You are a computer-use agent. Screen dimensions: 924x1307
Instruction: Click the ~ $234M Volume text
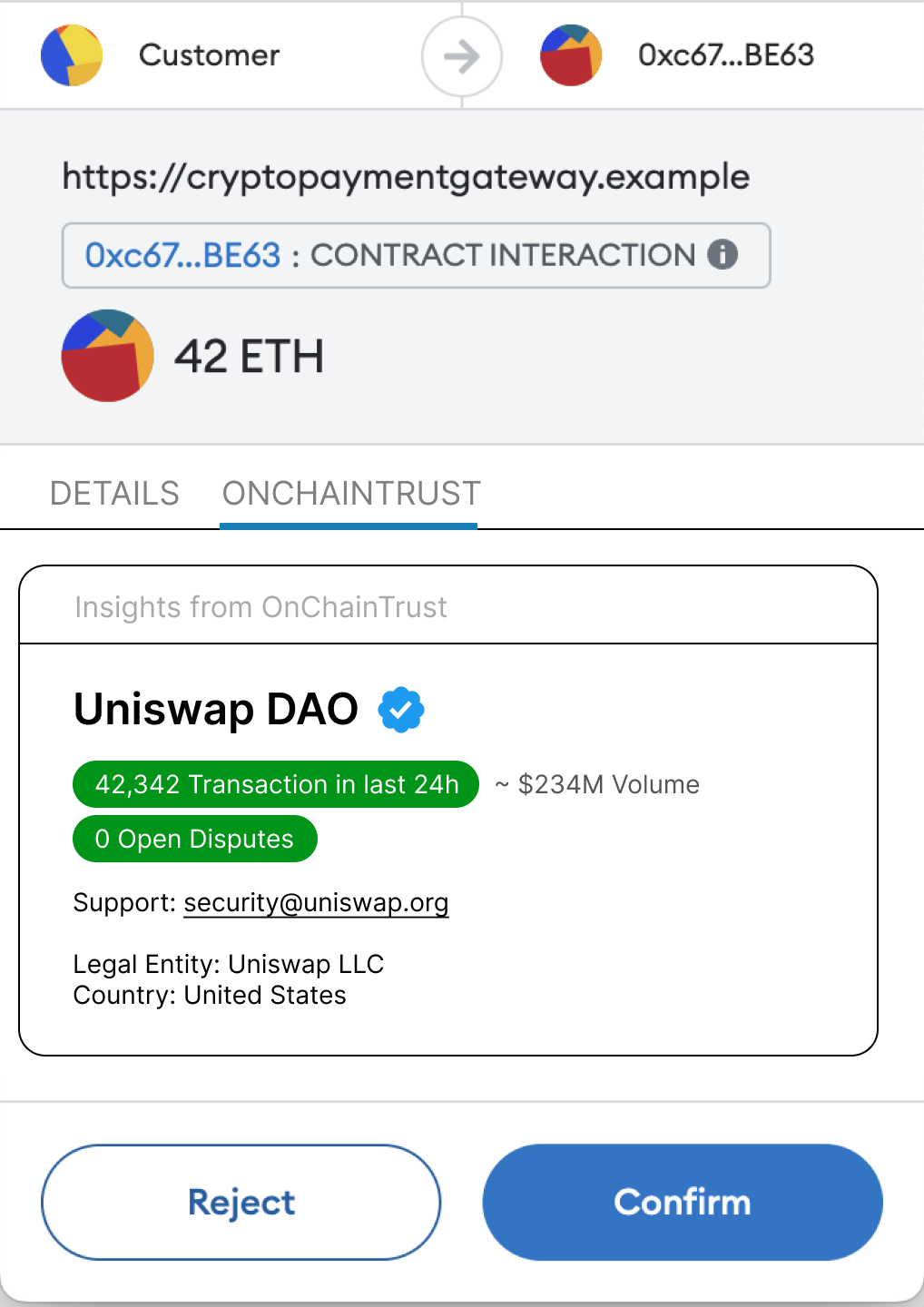click(597, 784)
